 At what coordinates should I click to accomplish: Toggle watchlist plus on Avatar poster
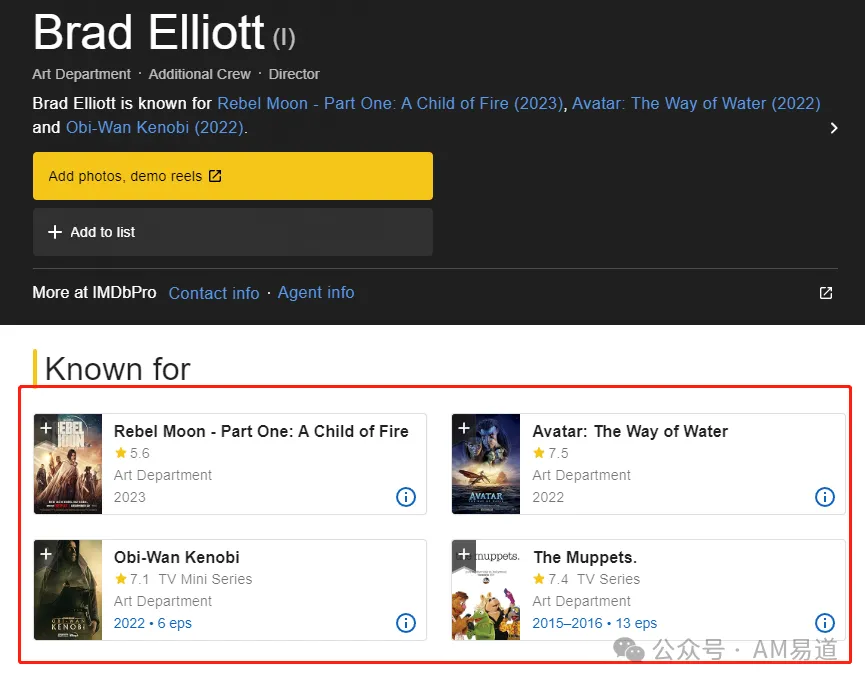[464, 428]
